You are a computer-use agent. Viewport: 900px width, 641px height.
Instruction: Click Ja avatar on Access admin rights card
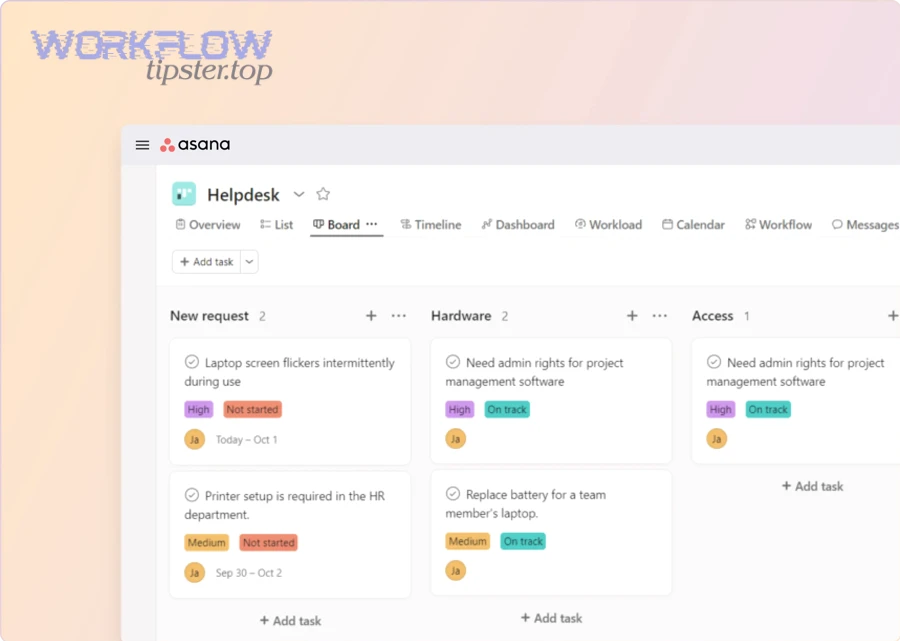pyautogui.click(x=717, y=439)
